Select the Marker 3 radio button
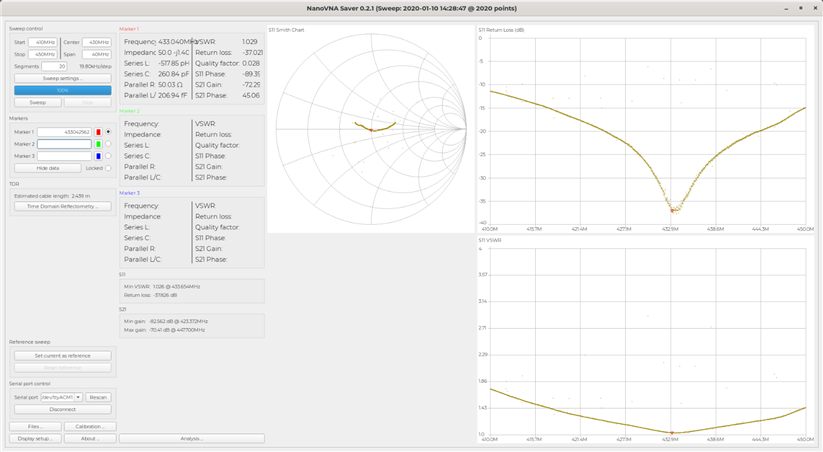Viewport: 823px width, 452px height. (x=108, y=156)
